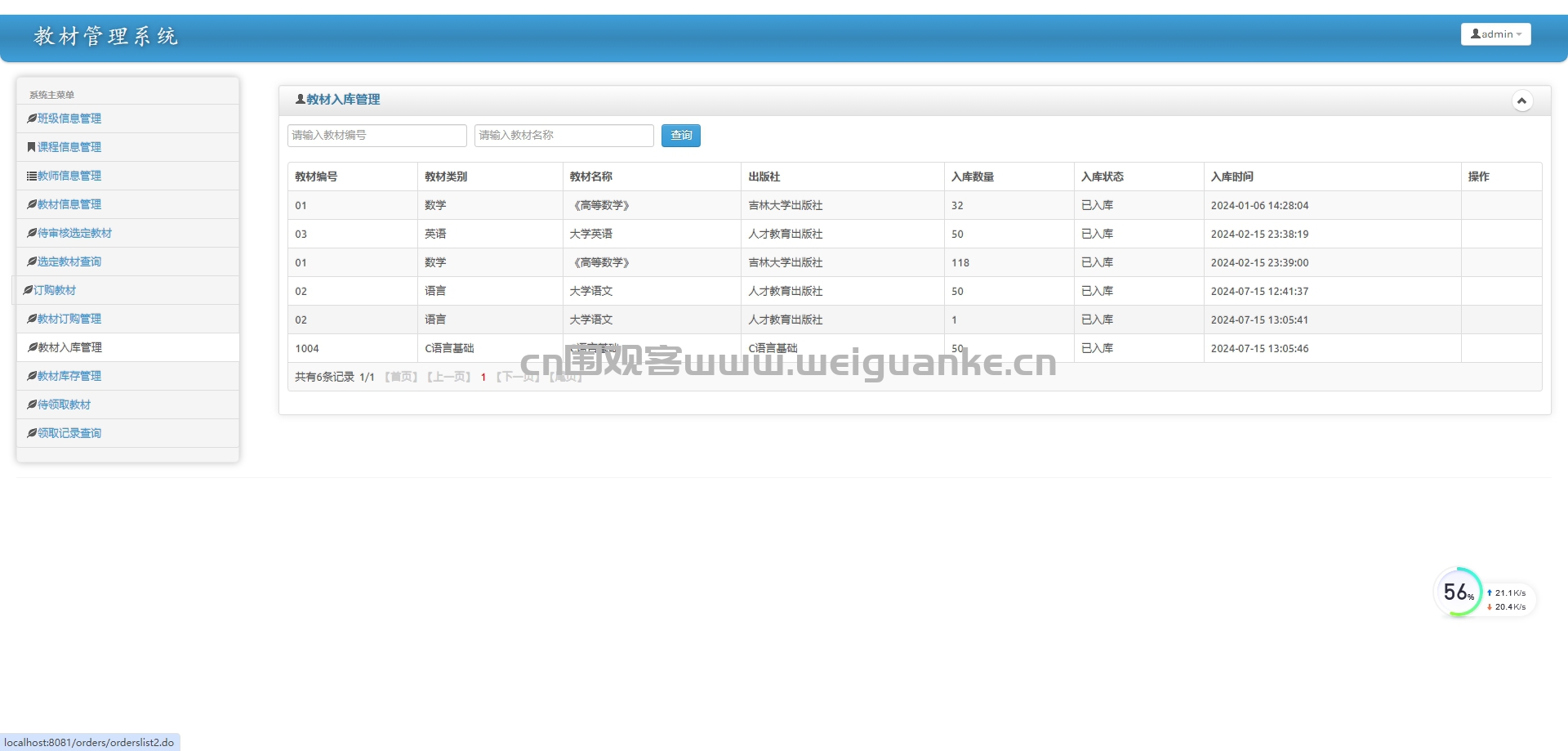Click list icon beside 教师信息管理
Viewport: 1568px width, 751px height.
(x=32, y=176)
